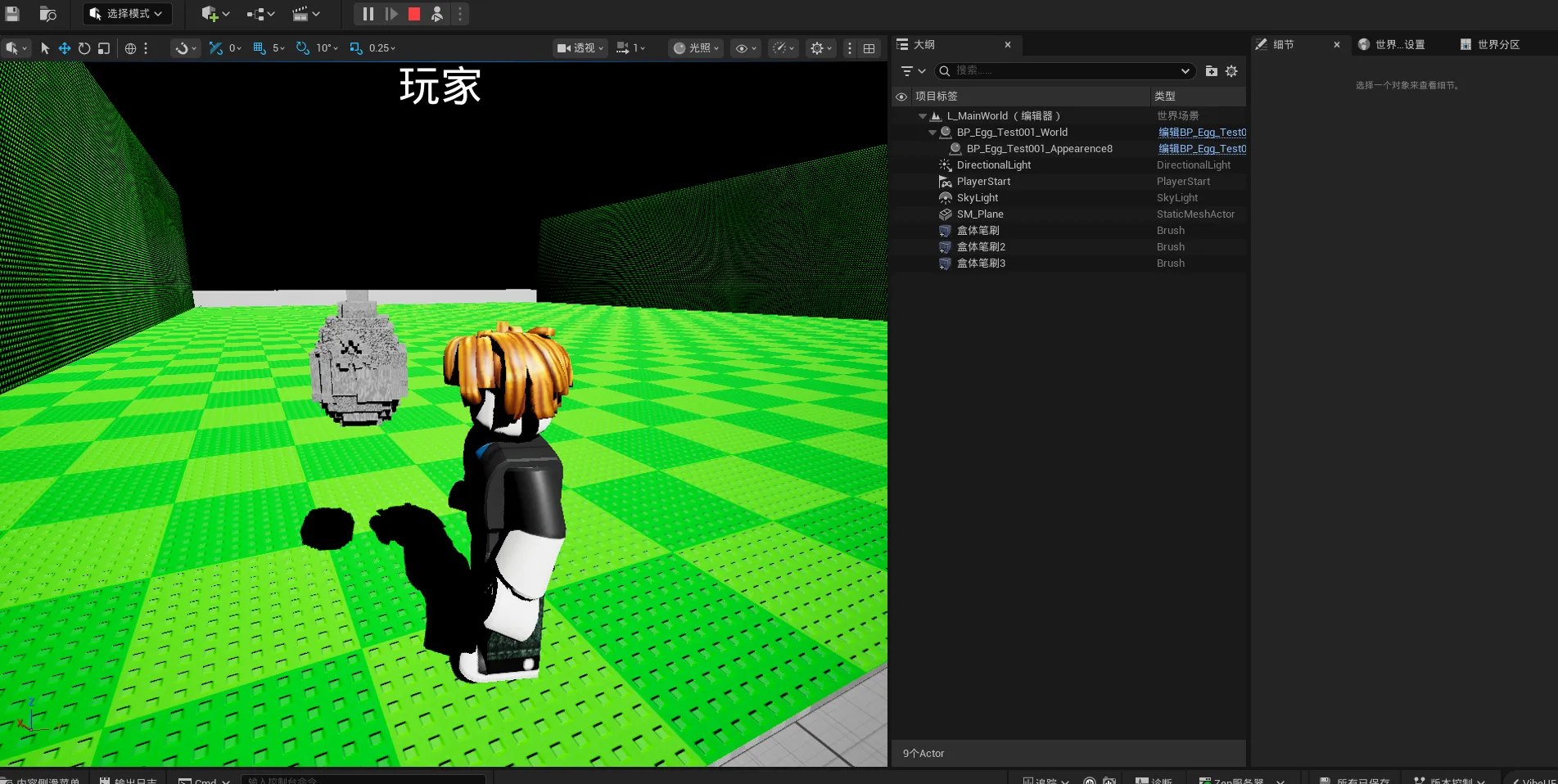Switch to the 世界...设置 tab
Screen dimensions: 1558x784
pos(1400,45)
